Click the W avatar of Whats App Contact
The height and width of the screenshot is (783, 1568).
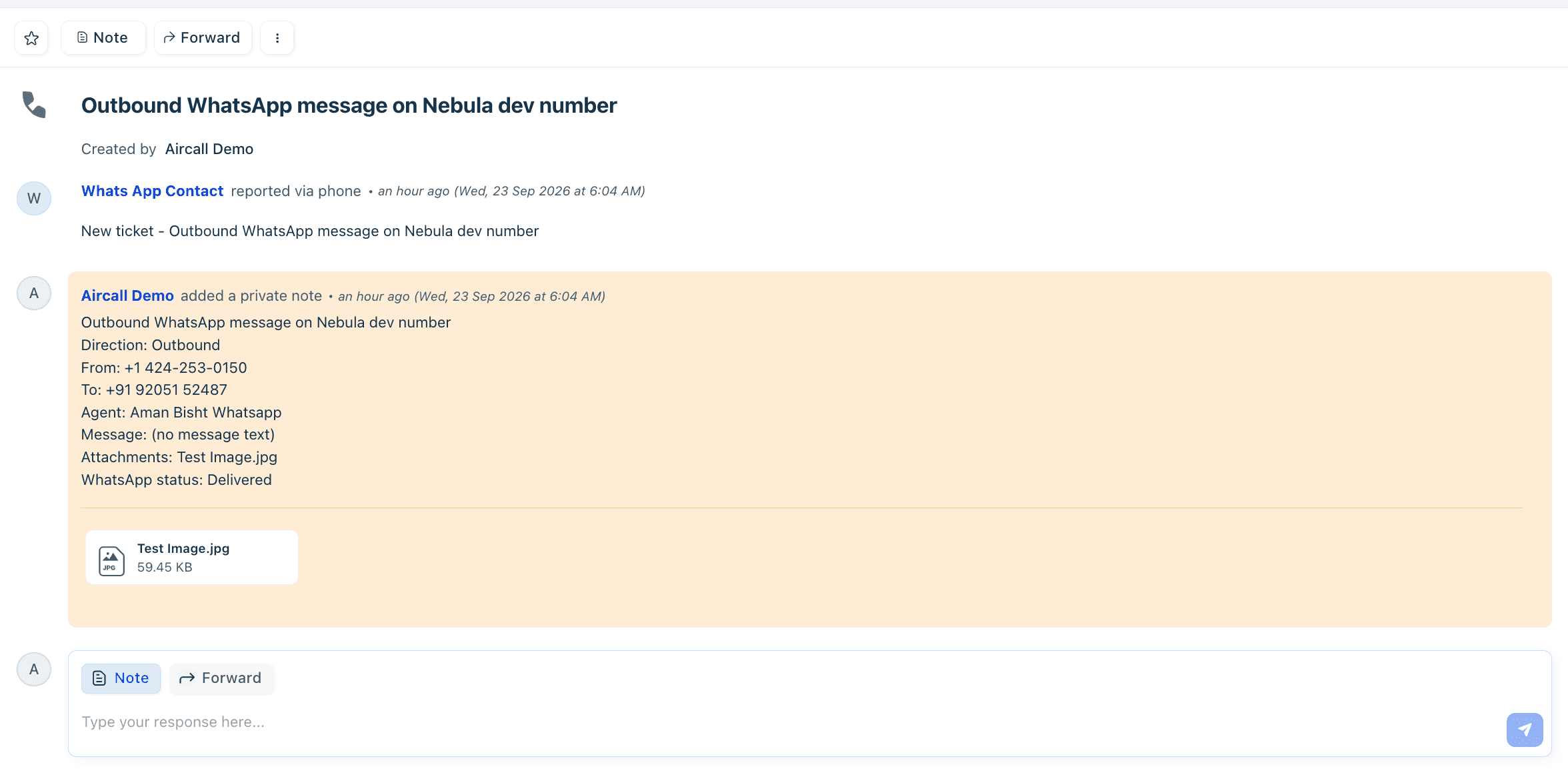click(x=34, y=198)
